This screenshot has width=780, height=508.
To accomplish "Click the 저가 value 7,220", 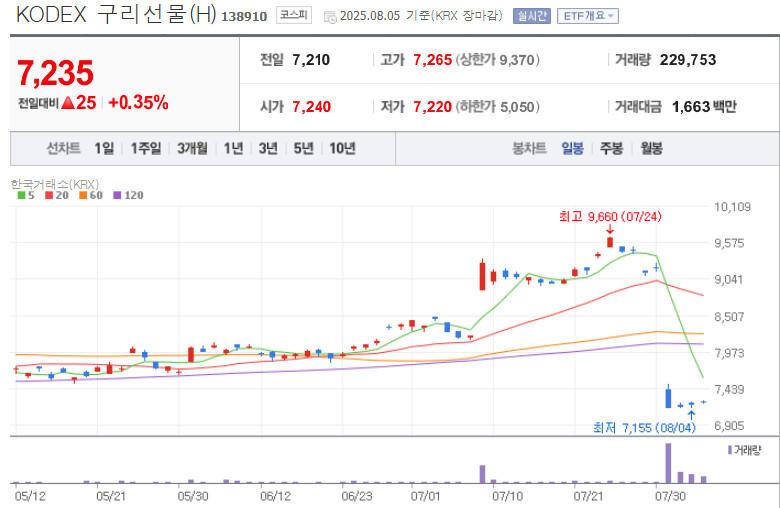I will (432, 107).
